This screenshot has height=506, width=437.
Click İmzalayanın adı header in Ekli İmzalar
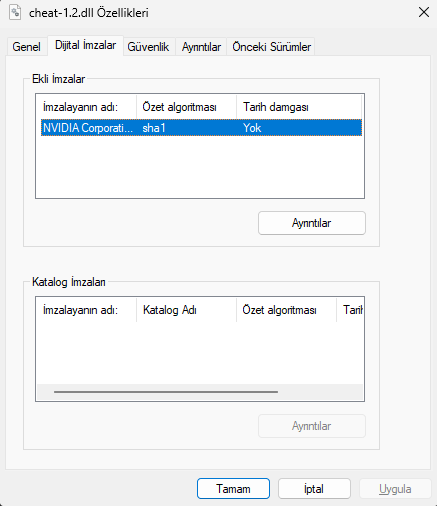pyautogui.click(x=86, y=107)
